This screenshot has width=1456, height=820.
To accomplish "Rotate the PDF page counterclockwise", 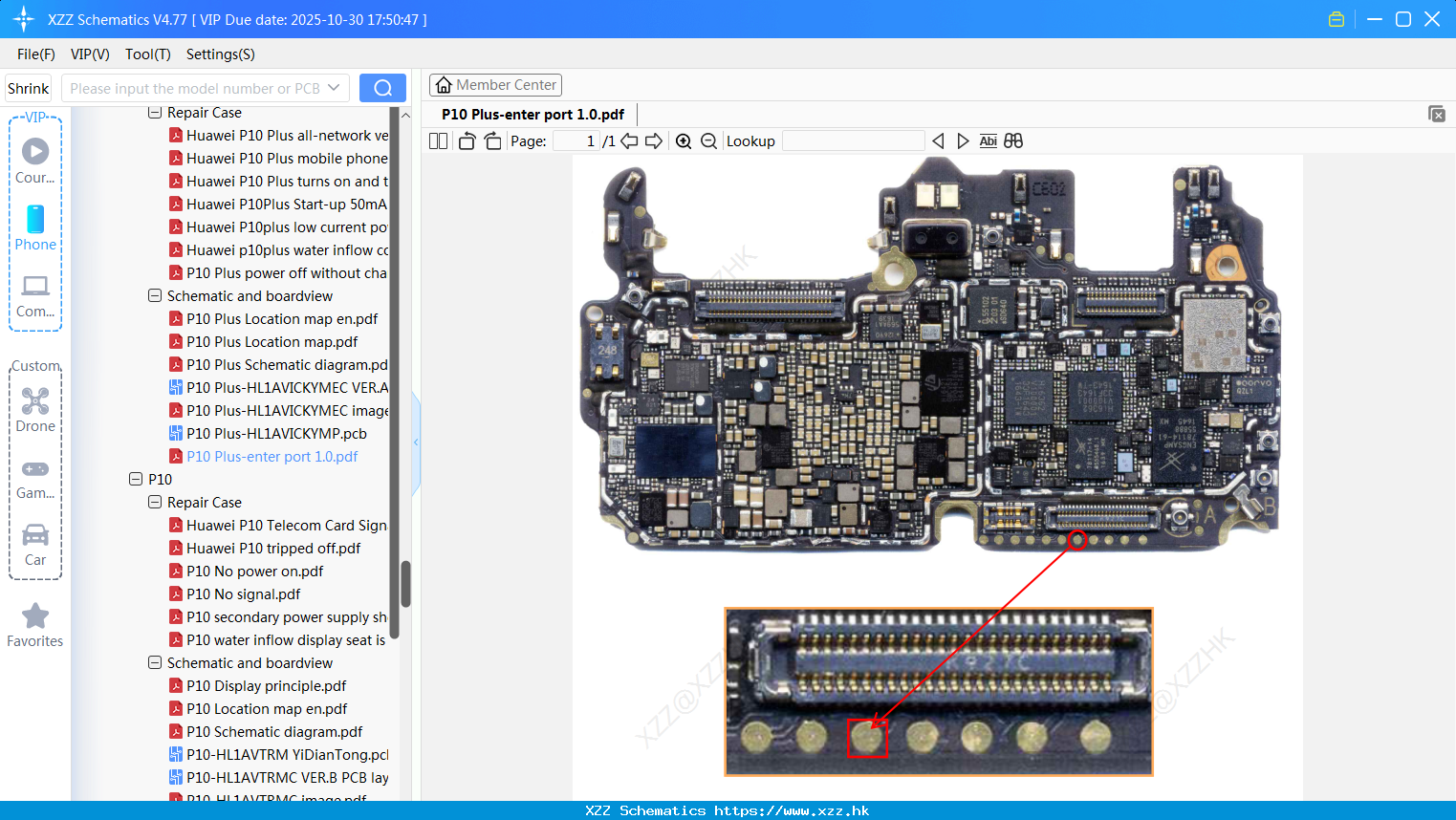I will (x=467, y=141).
